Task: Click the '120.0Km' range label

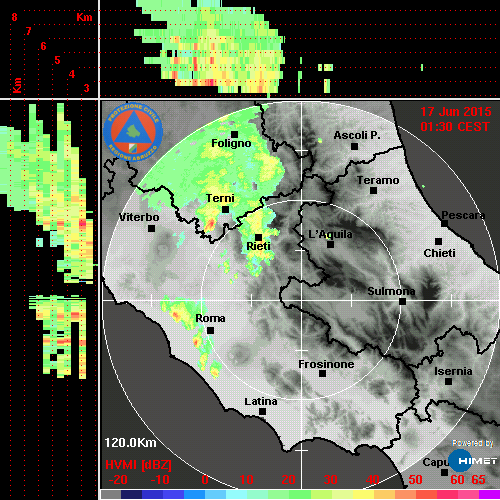Action: pos(130,443)
